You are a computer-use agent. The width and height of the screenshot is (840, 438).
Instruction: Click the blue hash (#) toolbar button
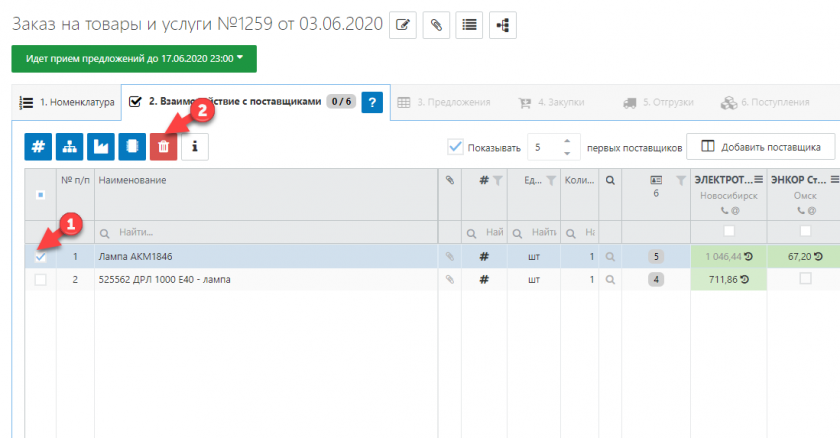(x=39, y=147)
